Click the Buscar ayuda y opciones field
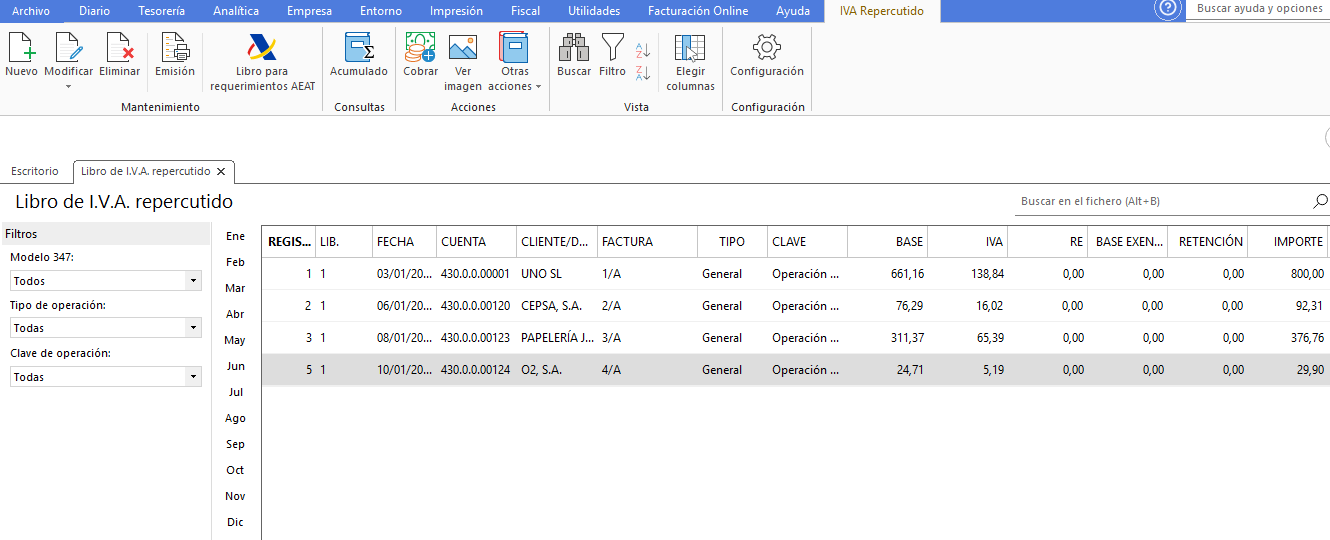 pos(1259,9)
